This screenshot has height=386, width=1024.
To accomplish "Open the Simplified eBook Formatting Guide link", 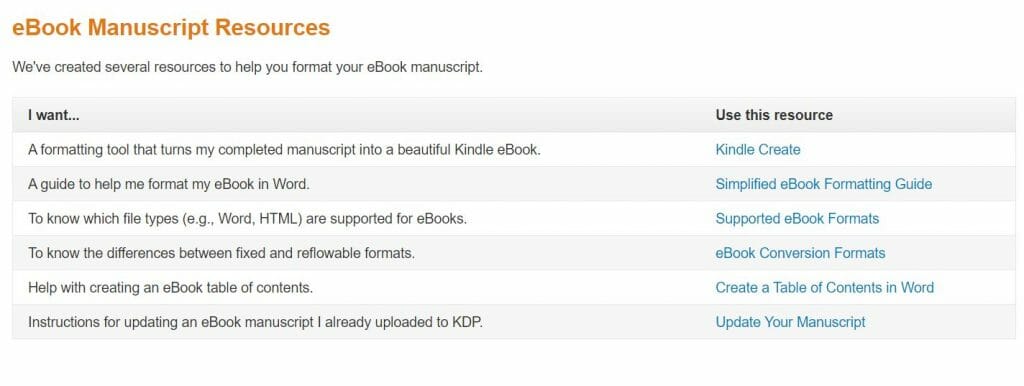I will pos(824,184).
